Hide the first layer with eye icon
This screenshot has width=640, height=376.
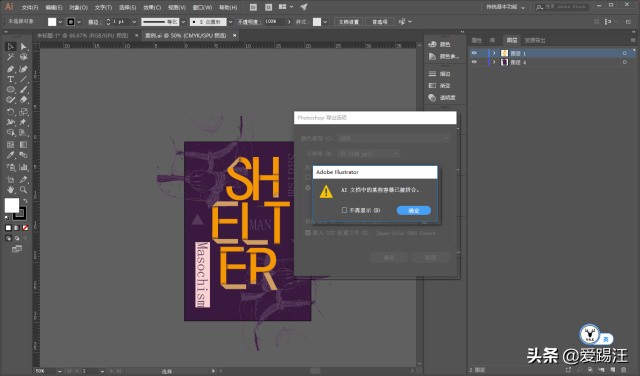474,53
